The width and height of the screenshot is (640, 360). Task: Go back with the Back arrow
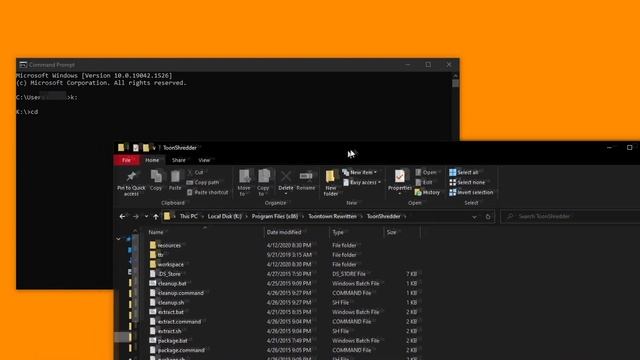[x=122, y=216]
